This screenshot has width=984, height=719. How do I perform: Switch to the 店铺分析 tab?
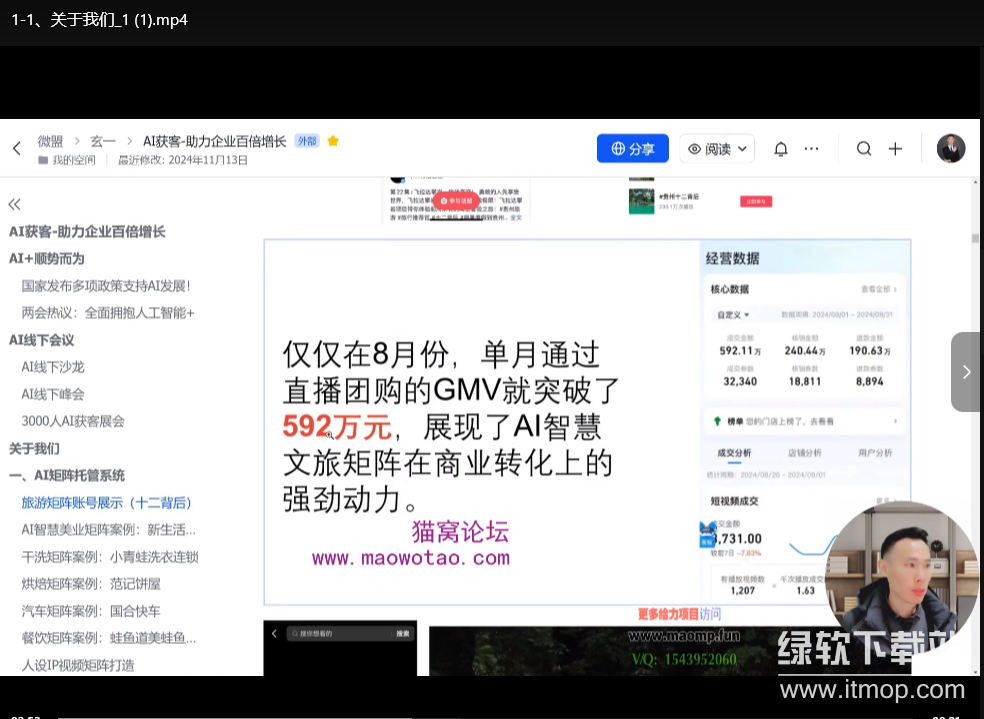[804, 453]
